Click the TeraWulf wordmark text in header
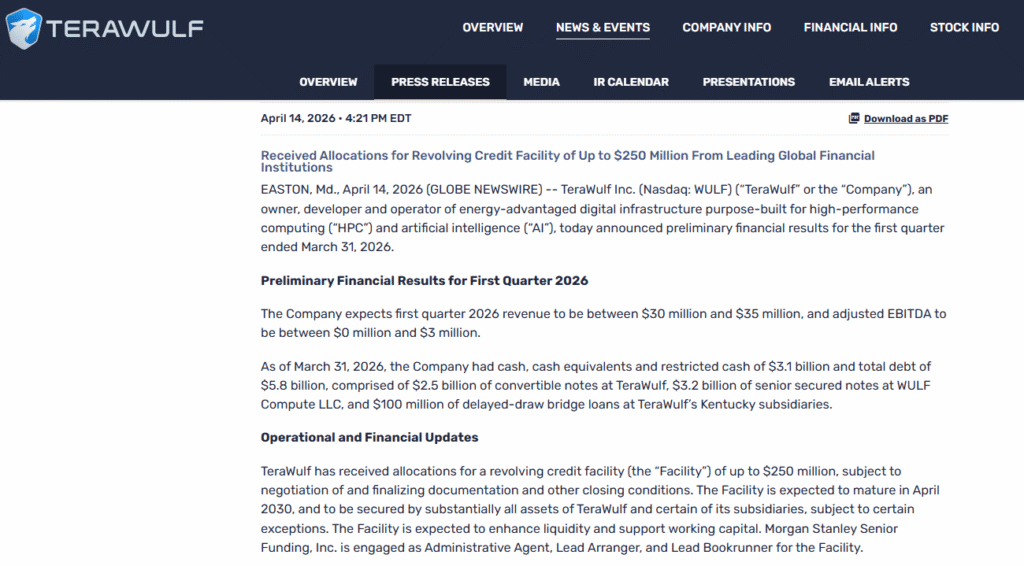 pos(125,28)
